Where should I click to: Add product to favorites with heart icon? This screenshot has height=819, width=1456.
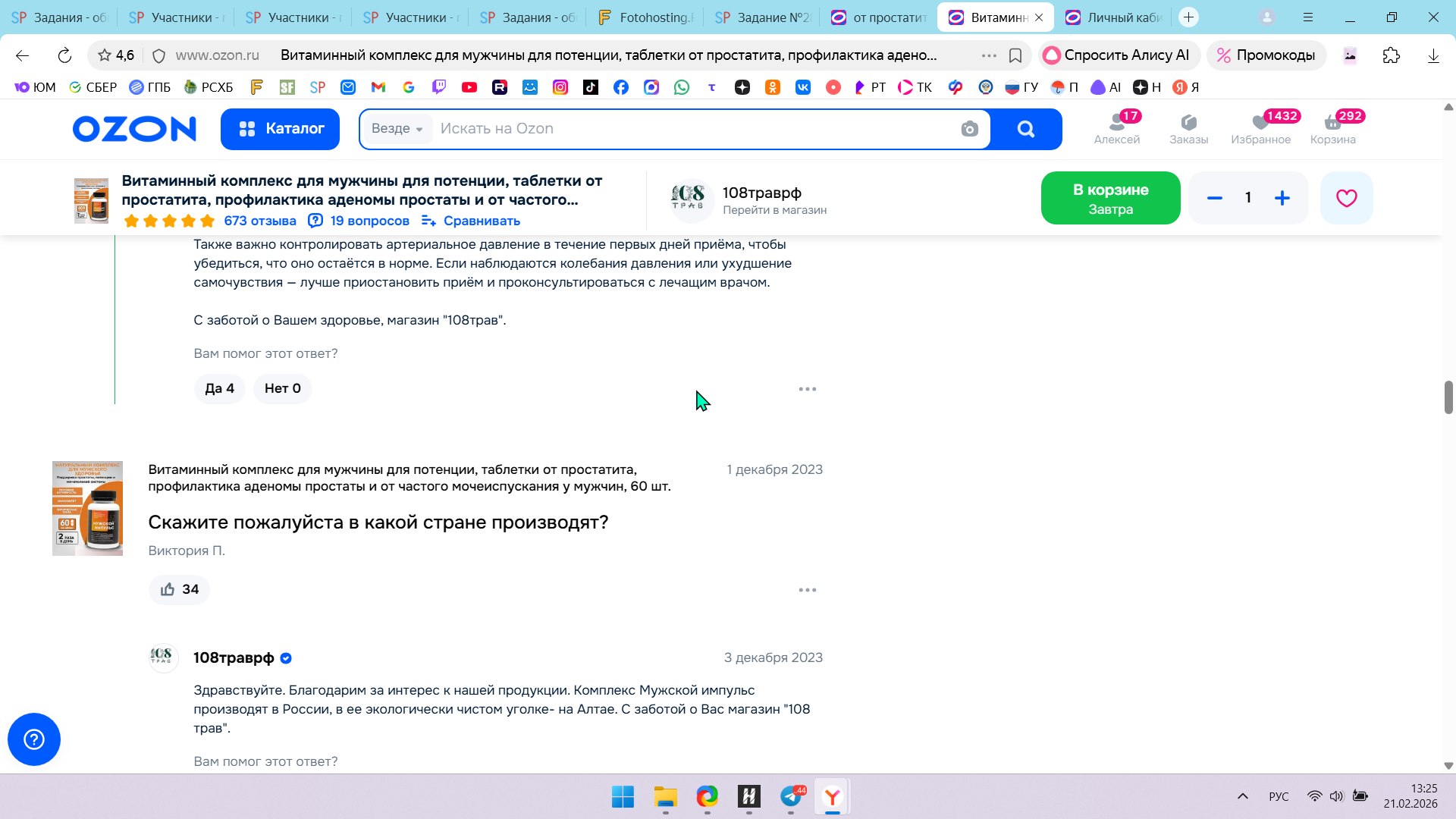click(1346, 198)
